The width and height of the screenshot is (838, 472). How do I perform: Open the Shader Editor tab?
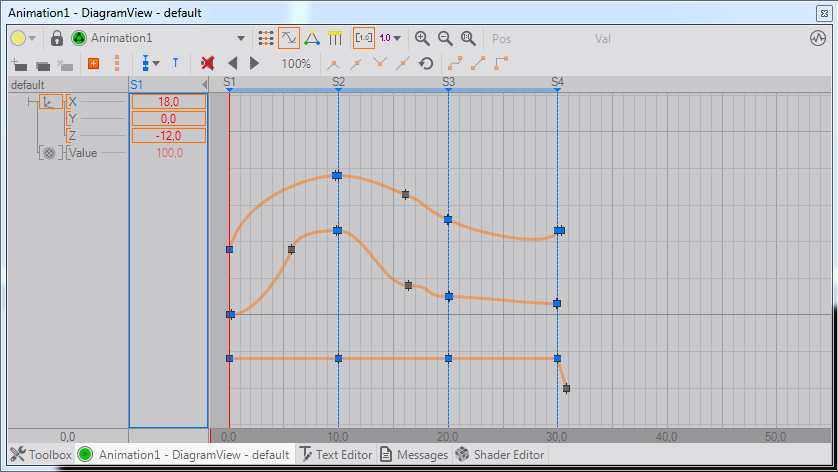(501, 455)
